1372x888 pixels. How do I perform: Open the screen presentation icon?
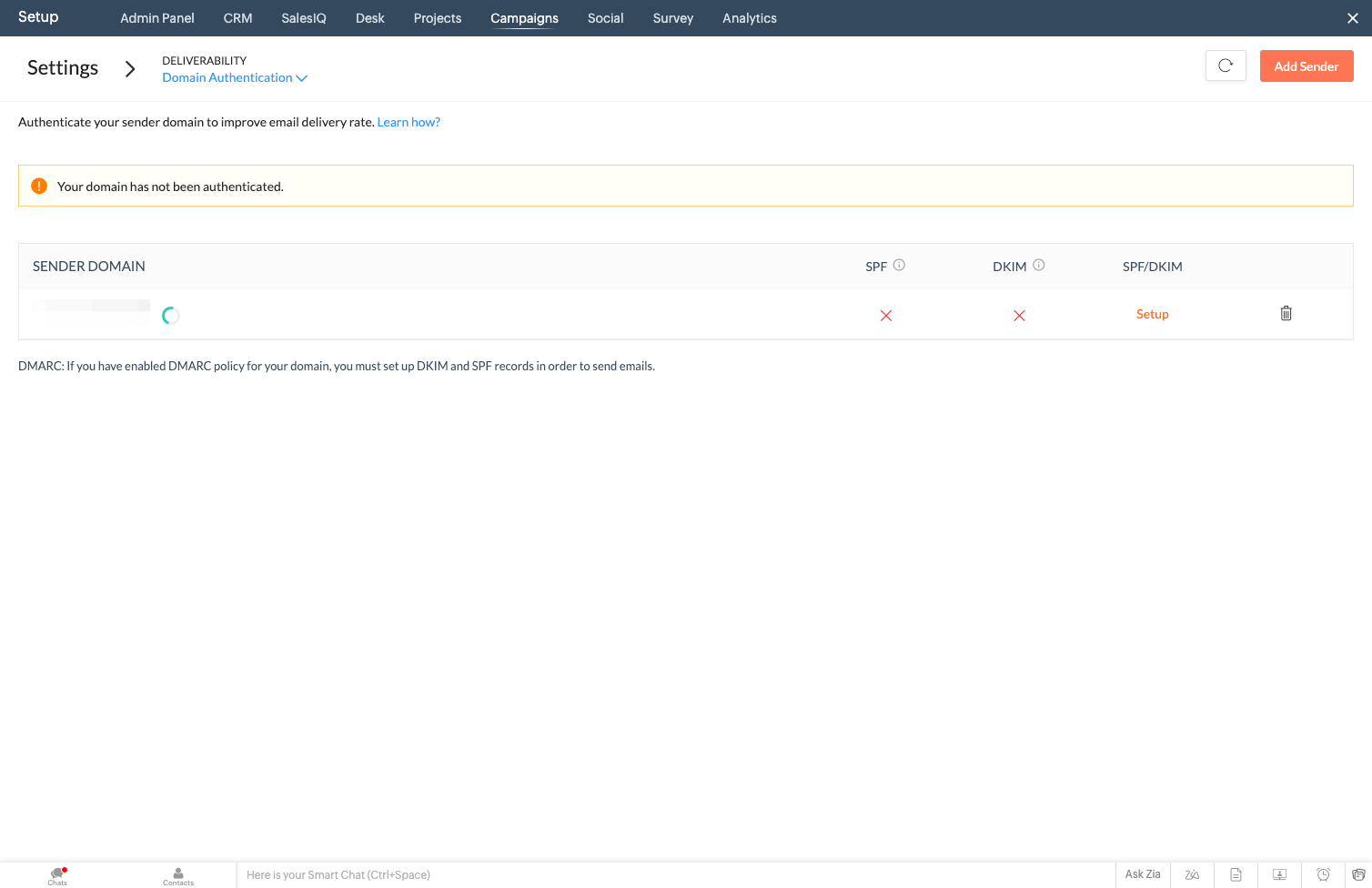click(1279, 874)
